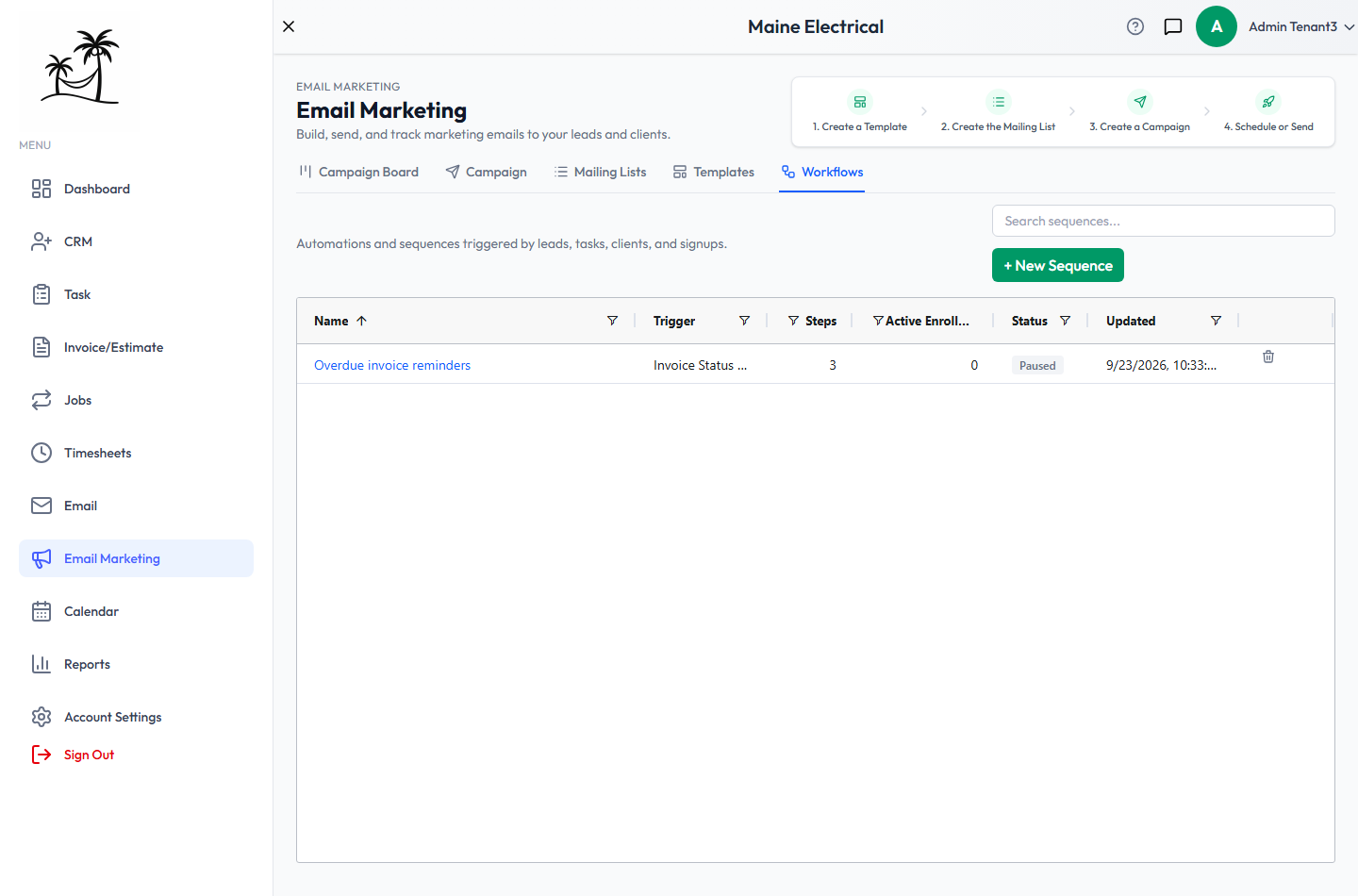Click the green user avatar A
The image size is (1358, 896).
click(1217, 26)
